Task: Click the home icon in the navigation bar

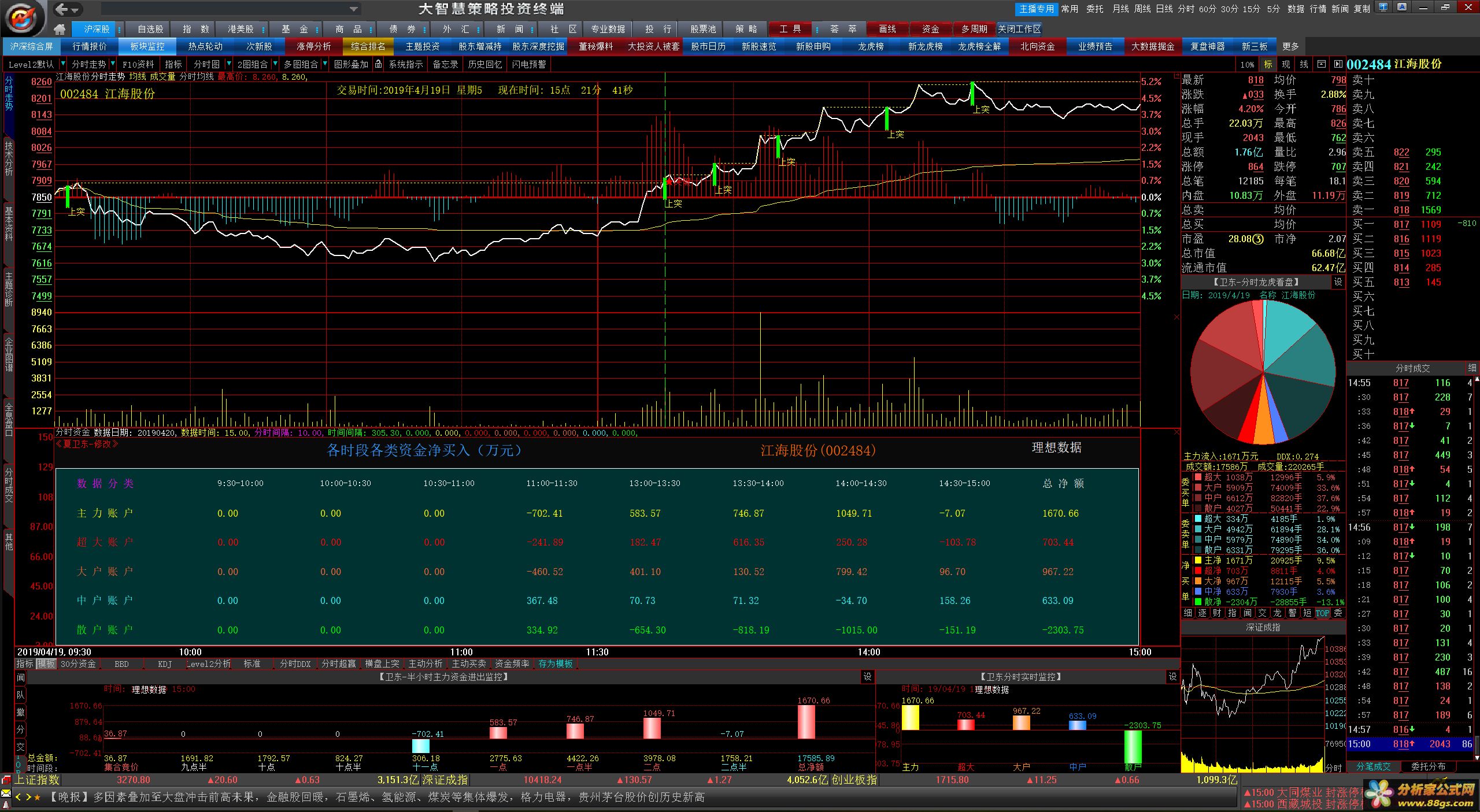Action: (x=60, y=29)
